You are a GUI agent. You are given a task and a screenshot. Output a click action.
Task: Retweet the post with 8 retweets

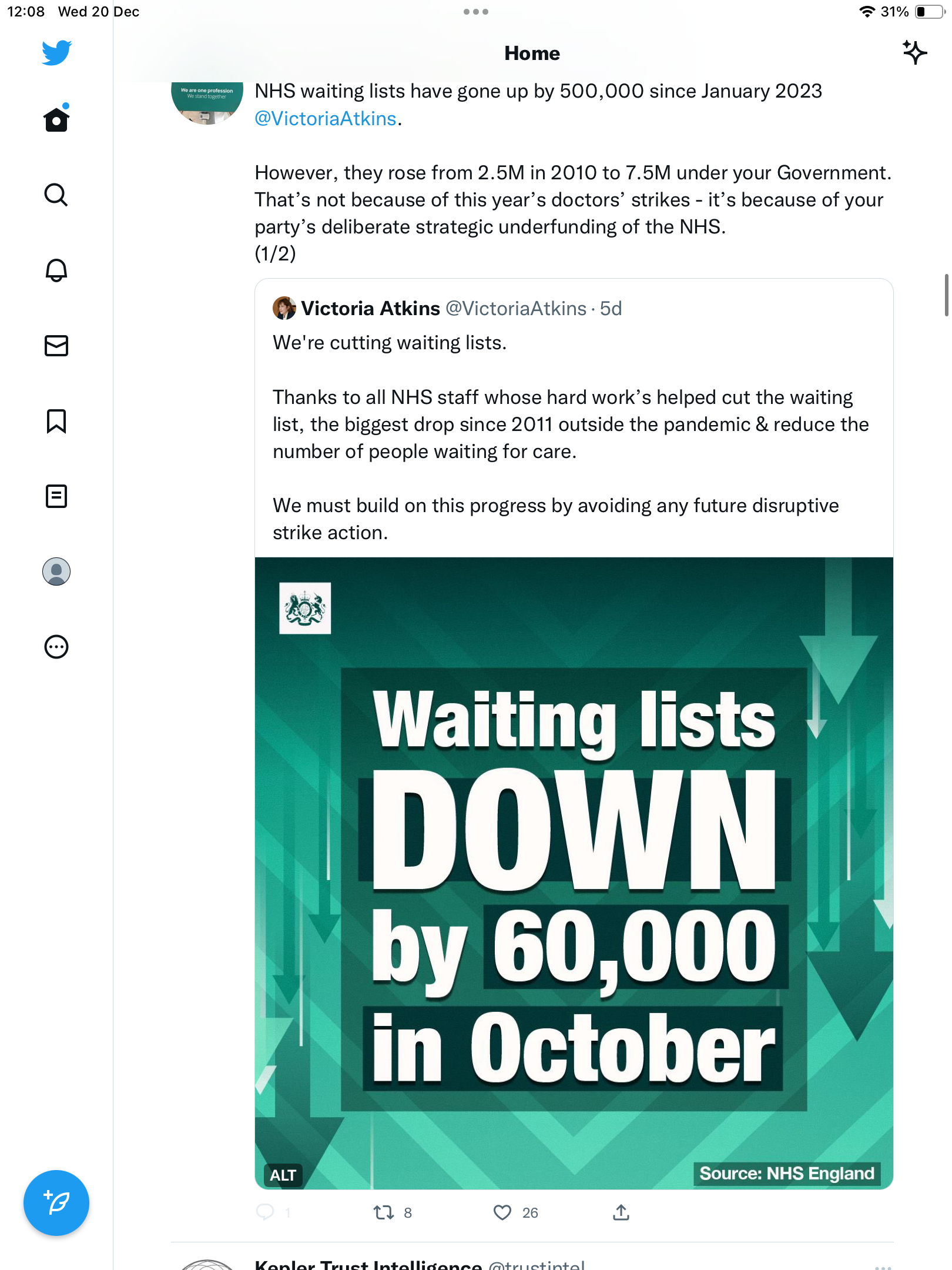384,1212
